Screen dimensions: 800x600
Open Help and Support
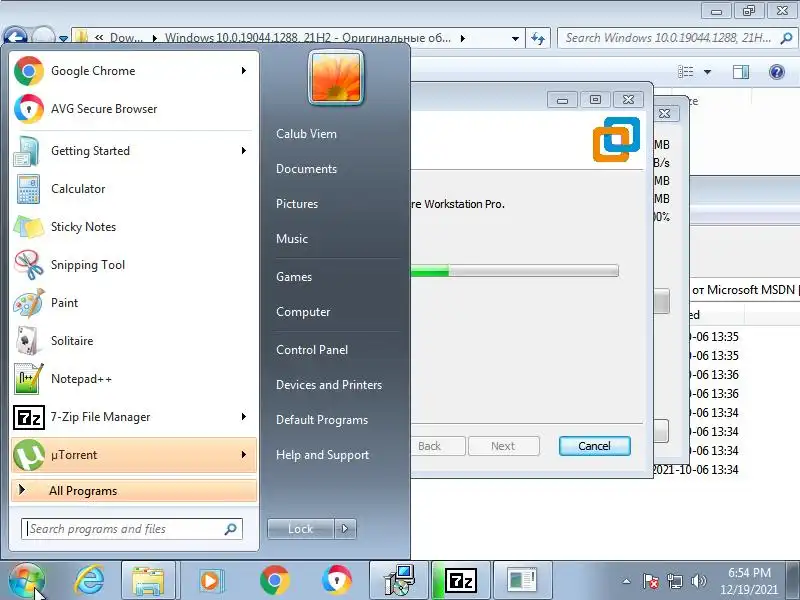click(x=322, y=455)
